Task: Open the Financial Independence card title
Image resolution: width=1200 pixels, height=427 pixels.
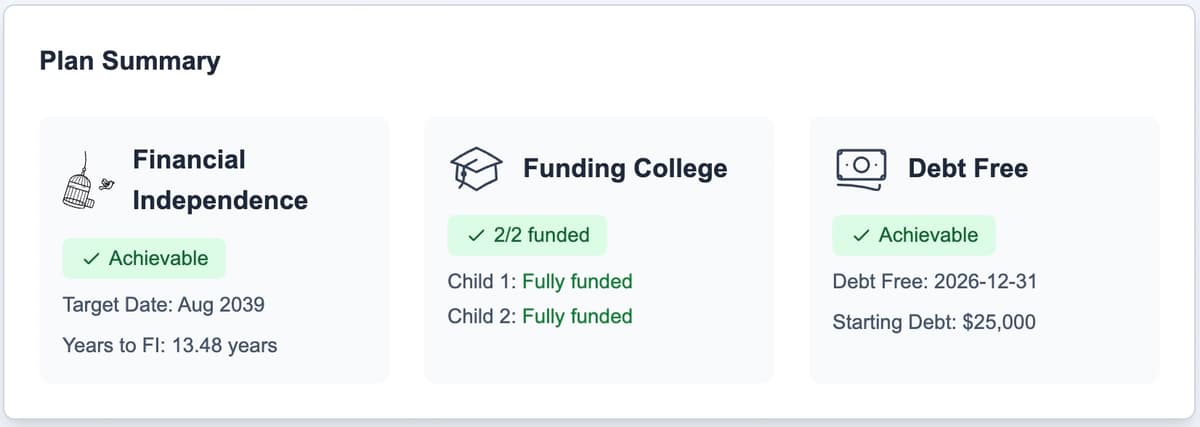Action: (219, 180)
